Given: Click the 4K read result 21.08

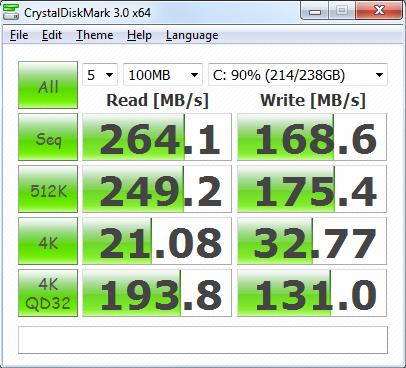Looking at the screenshot, I should pos(157,241).
